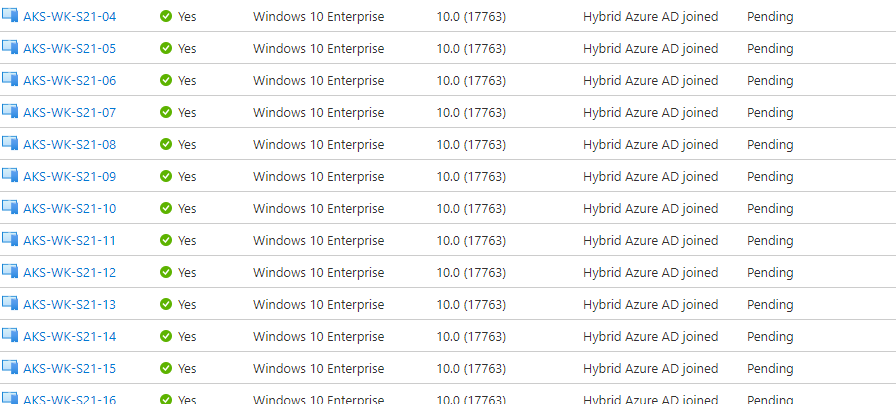Click version 10.0 (17763) in AKS-WK-S21-08 row
The width and height of the screenshot is (896, 404).
coord(471,145)
